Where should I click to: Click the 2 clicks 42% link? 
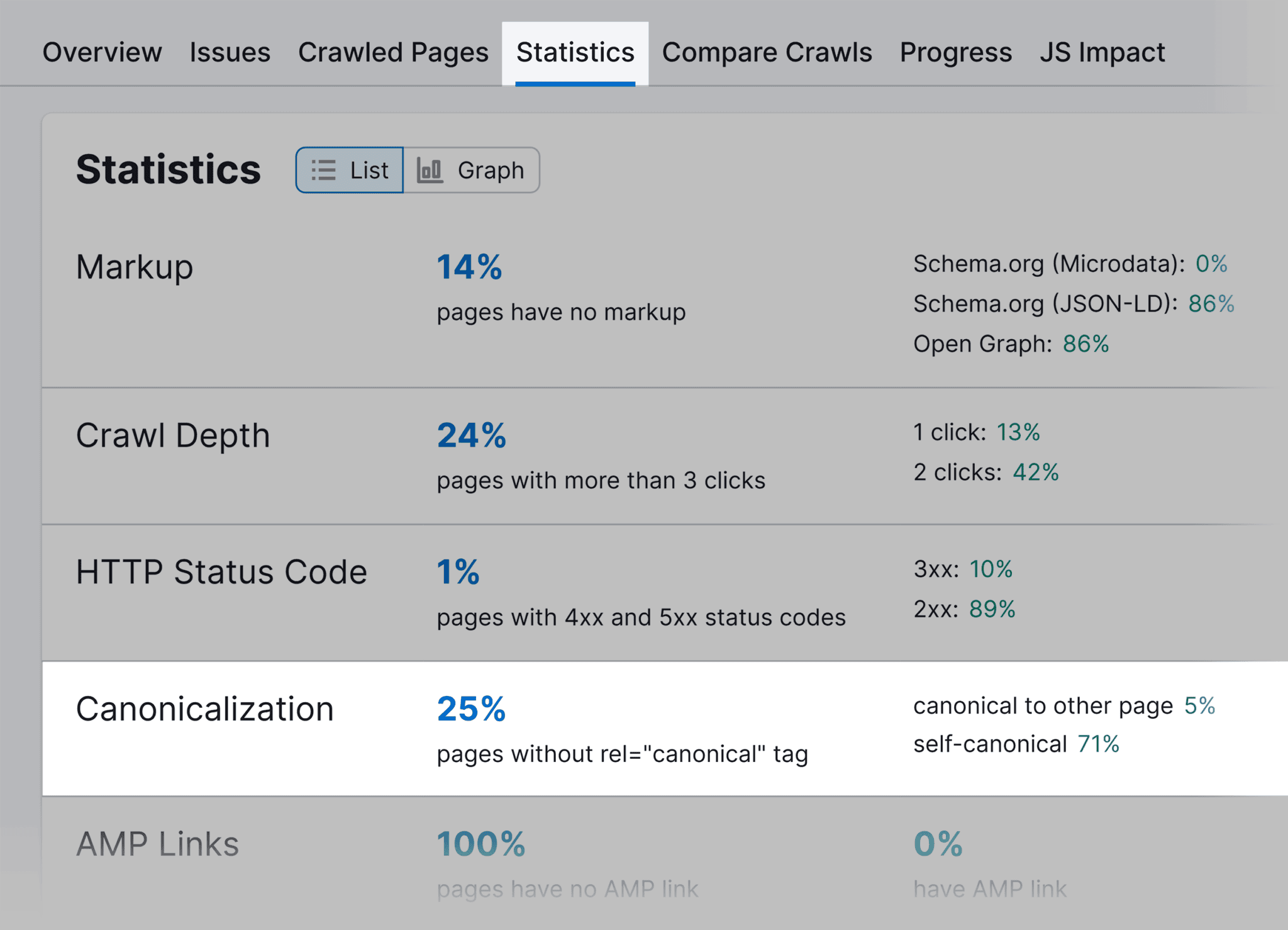click(1036, 472)
